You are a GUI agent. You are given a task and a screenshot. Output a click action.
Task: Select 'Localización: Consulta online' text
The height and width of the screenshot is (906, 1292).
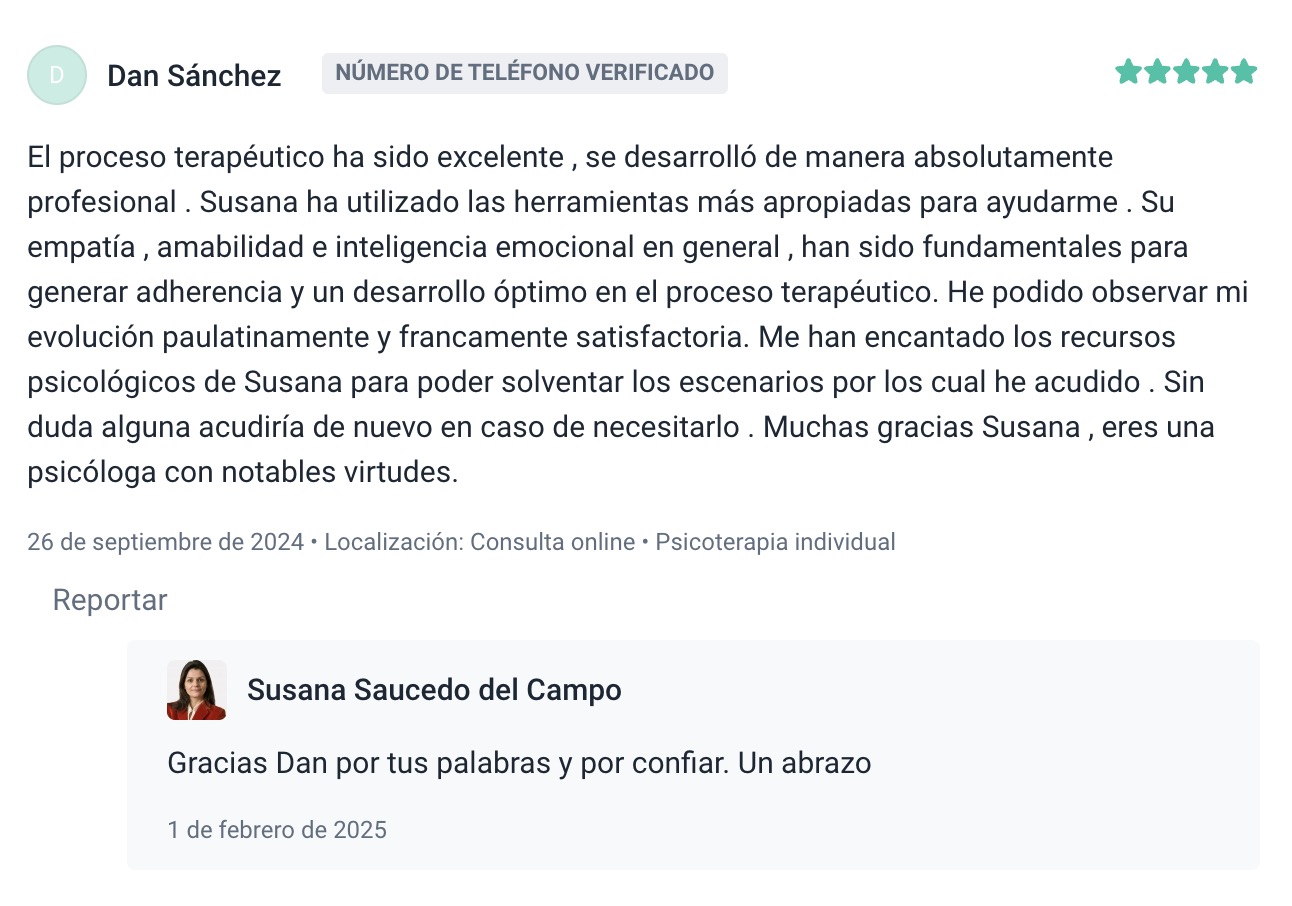click(479, 542)
